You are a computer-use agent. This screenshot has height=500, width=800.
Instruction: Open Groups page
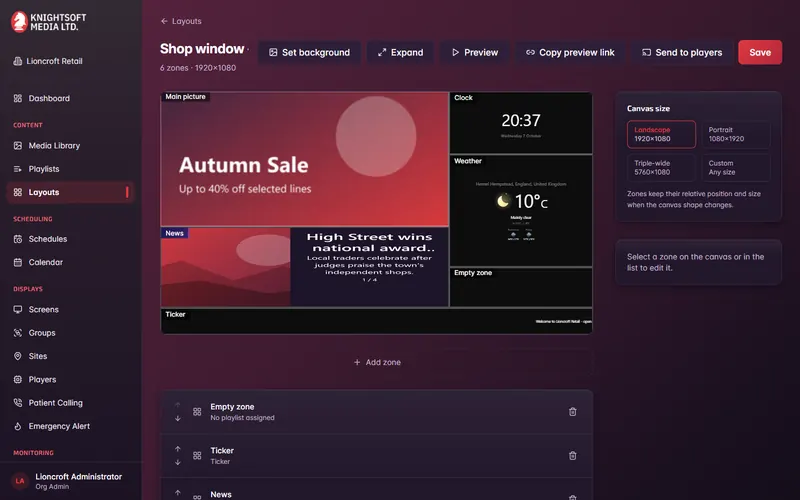click(42, 333)
